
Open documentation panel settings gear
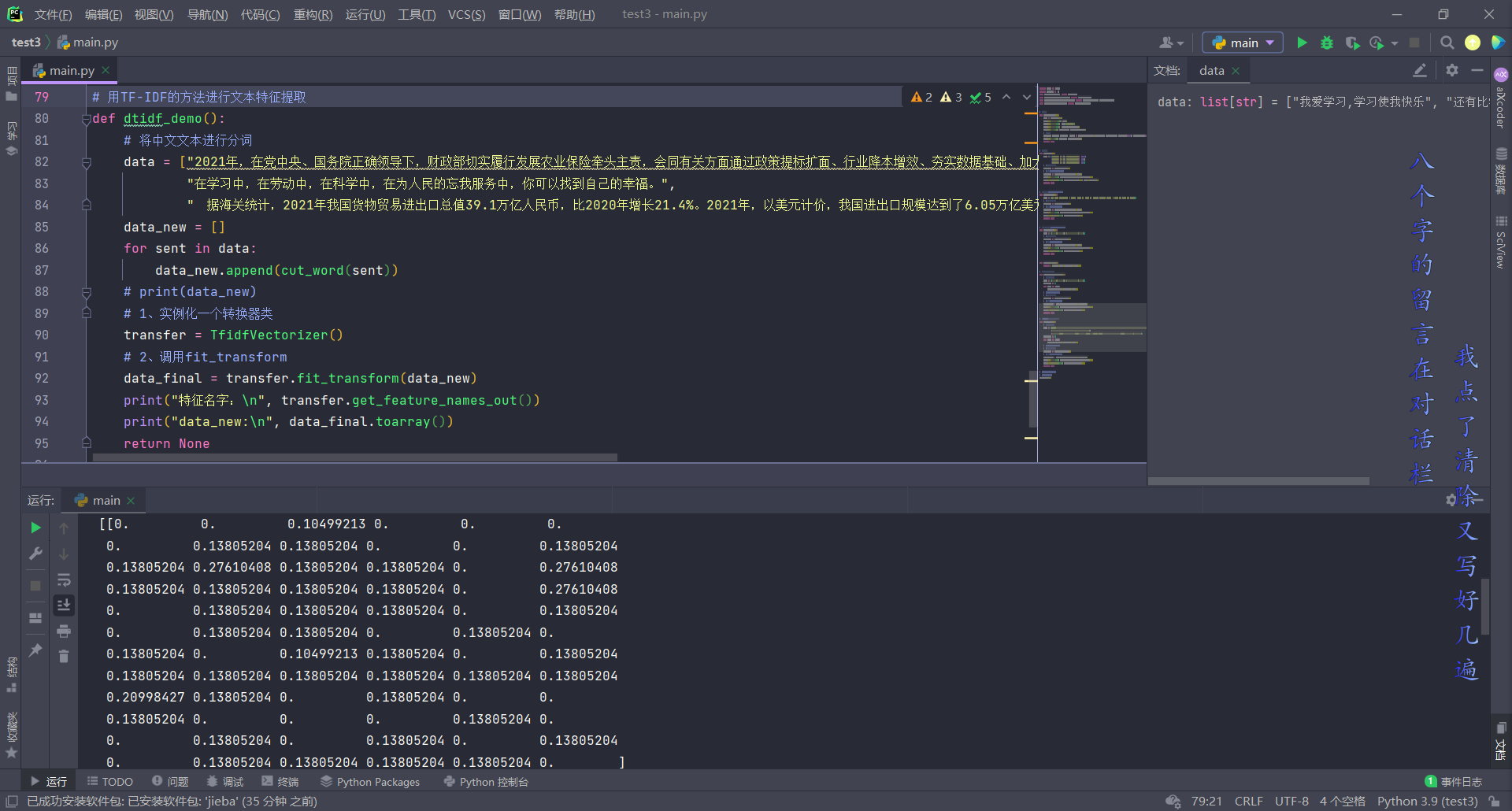point(1452,70)
